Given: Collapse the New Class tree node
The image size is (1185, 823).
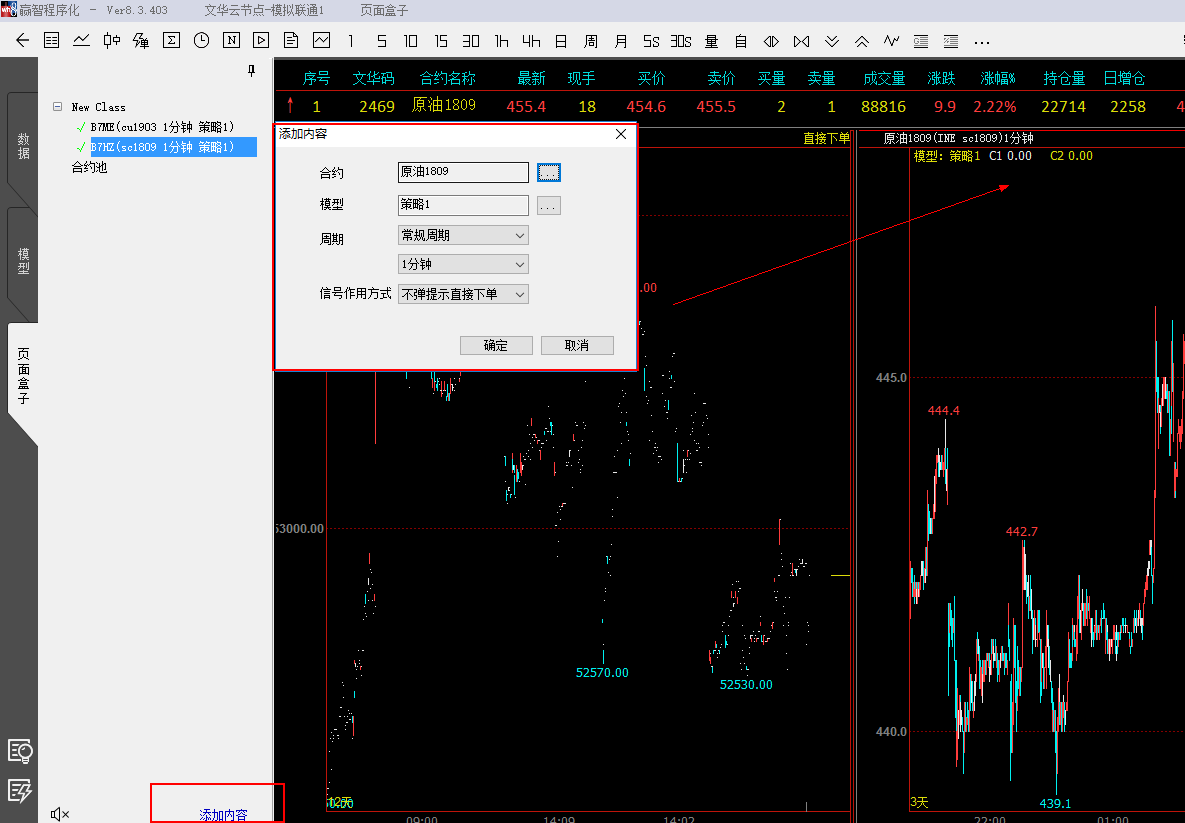Looking at the screenshot, I should tap(57, 107).
